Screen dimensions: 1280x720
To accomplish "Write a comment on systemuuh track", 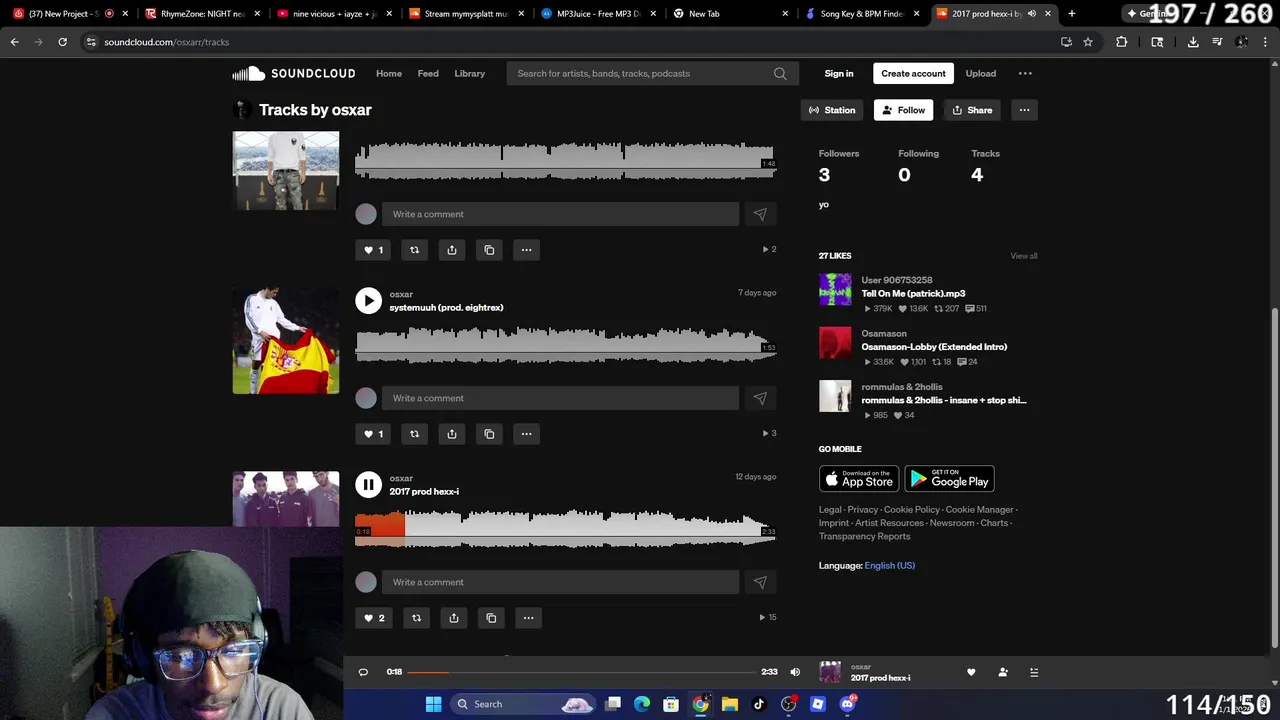I will [560, 398].
